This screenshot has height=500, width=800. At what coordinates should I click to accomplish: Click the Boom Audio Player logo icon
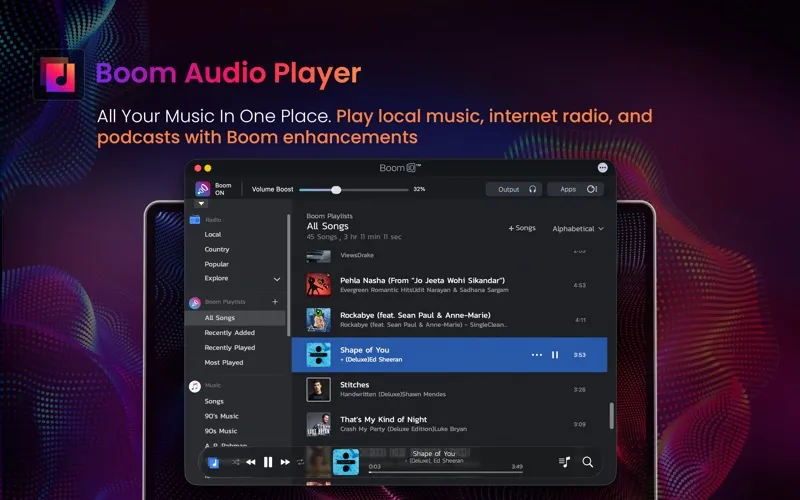pos(58,74)
